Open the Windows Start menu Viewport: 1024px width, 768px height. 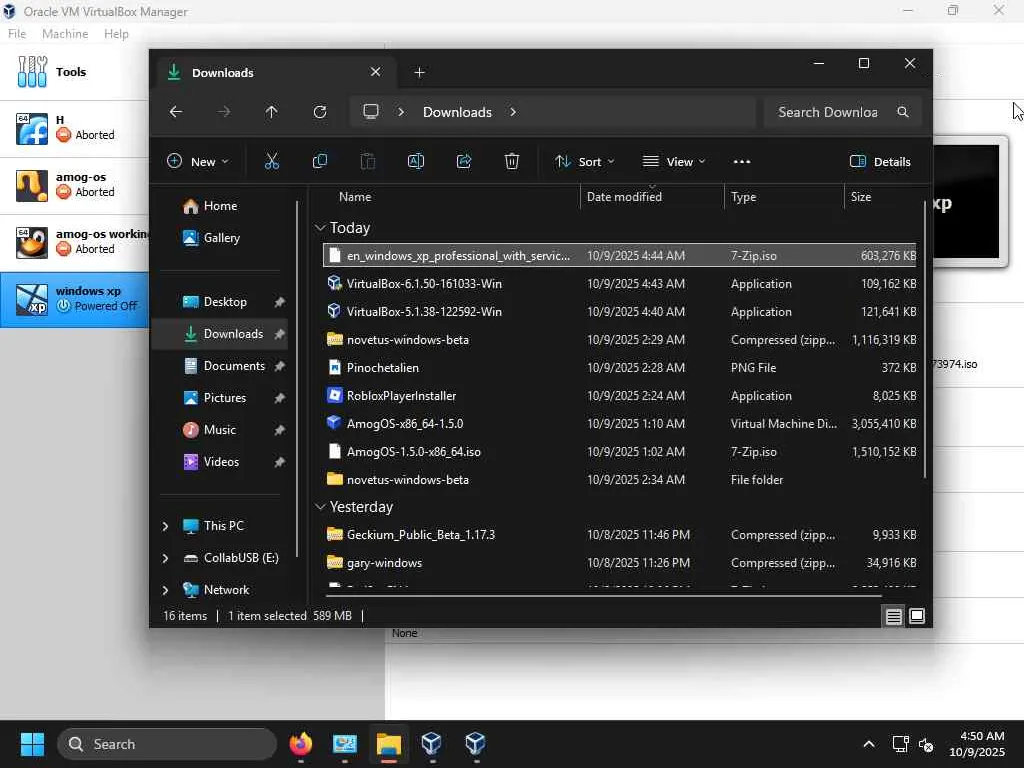(x=32, y=744)
